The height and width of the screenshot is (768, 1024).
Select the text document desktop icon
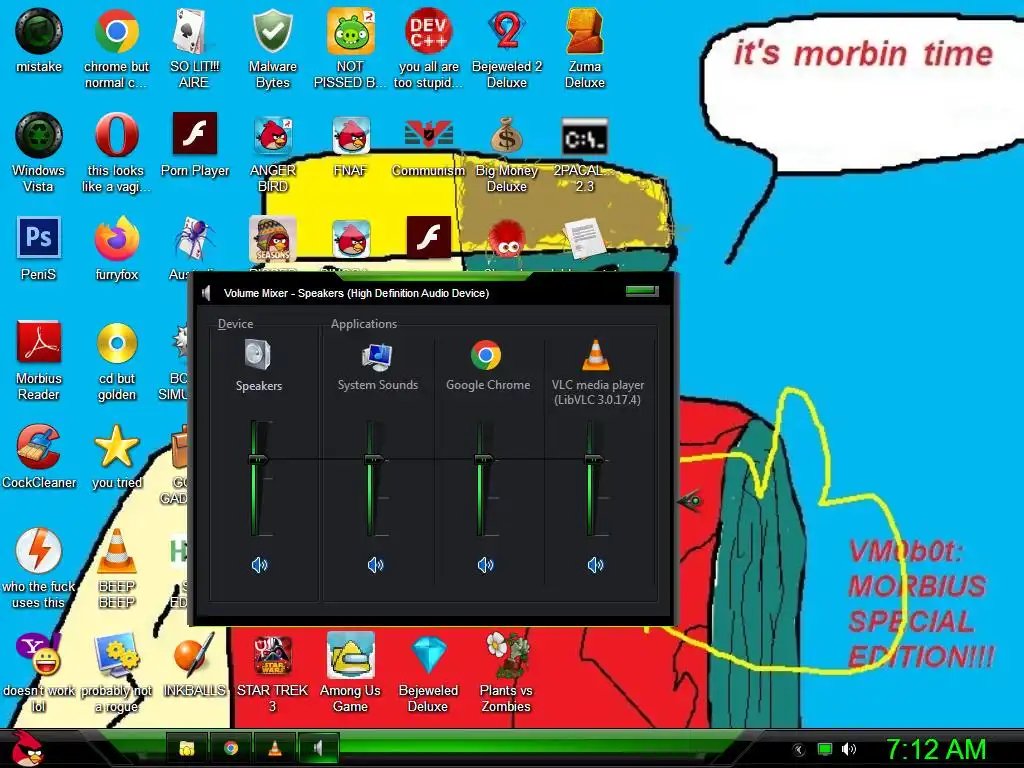584,239
